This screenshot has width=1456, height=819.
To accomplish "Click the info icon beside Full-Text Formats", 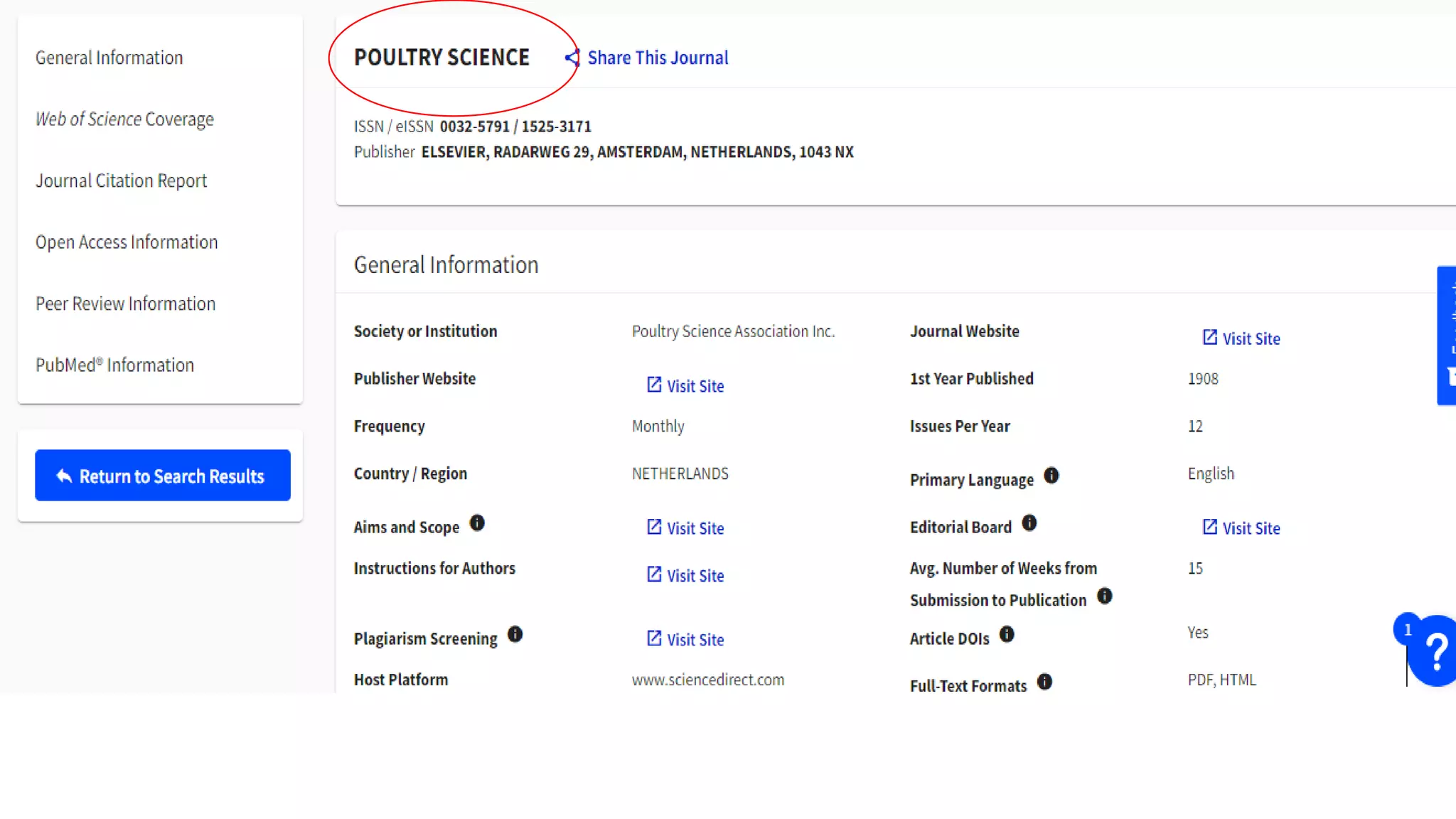I will click(1044, 682).
